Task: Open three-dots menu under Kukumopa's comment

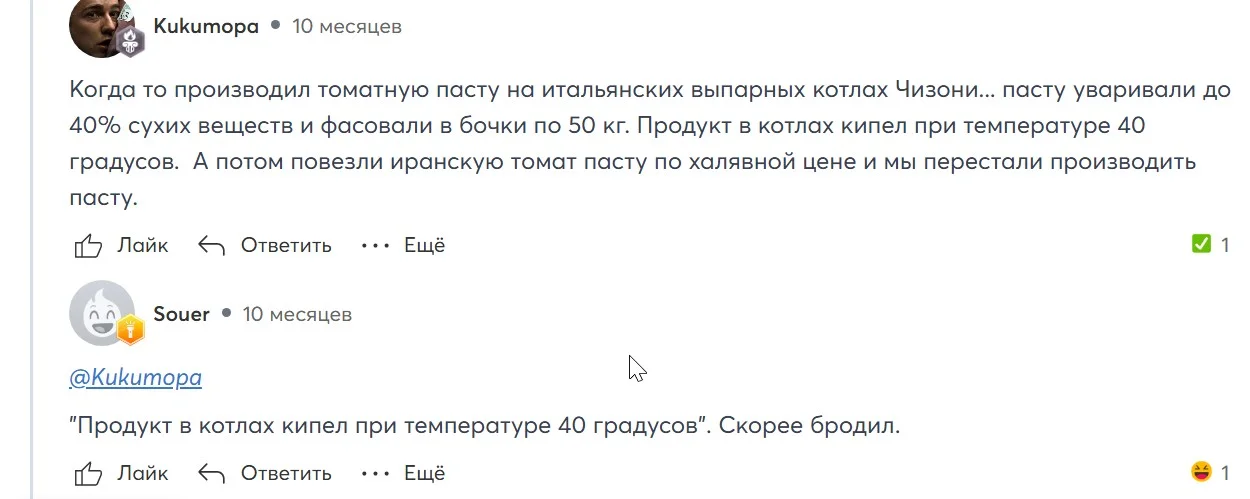Action: point(375,245)
